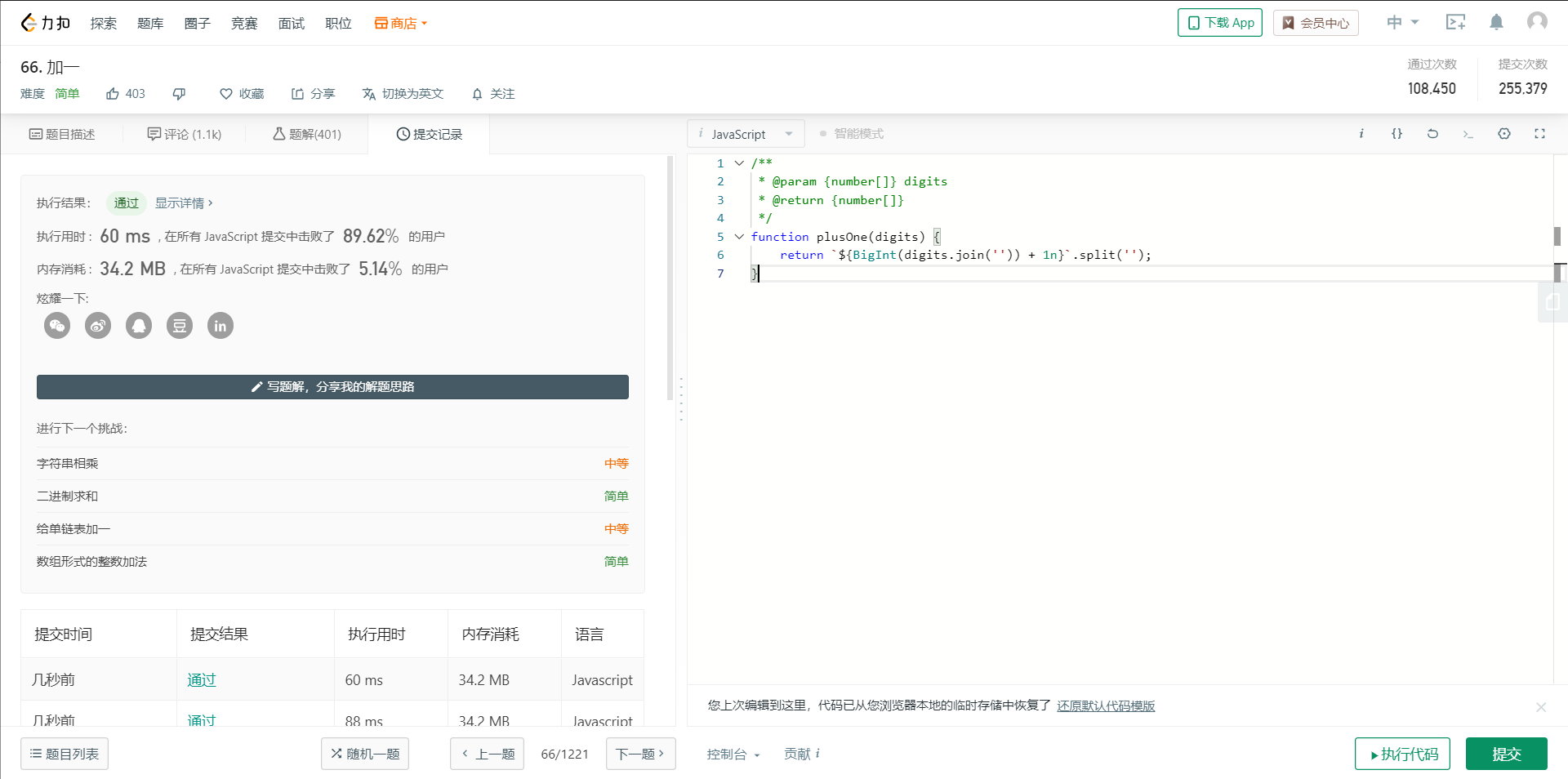
Task: Open the editor console shortcut icon
Action: point(1468,134)
